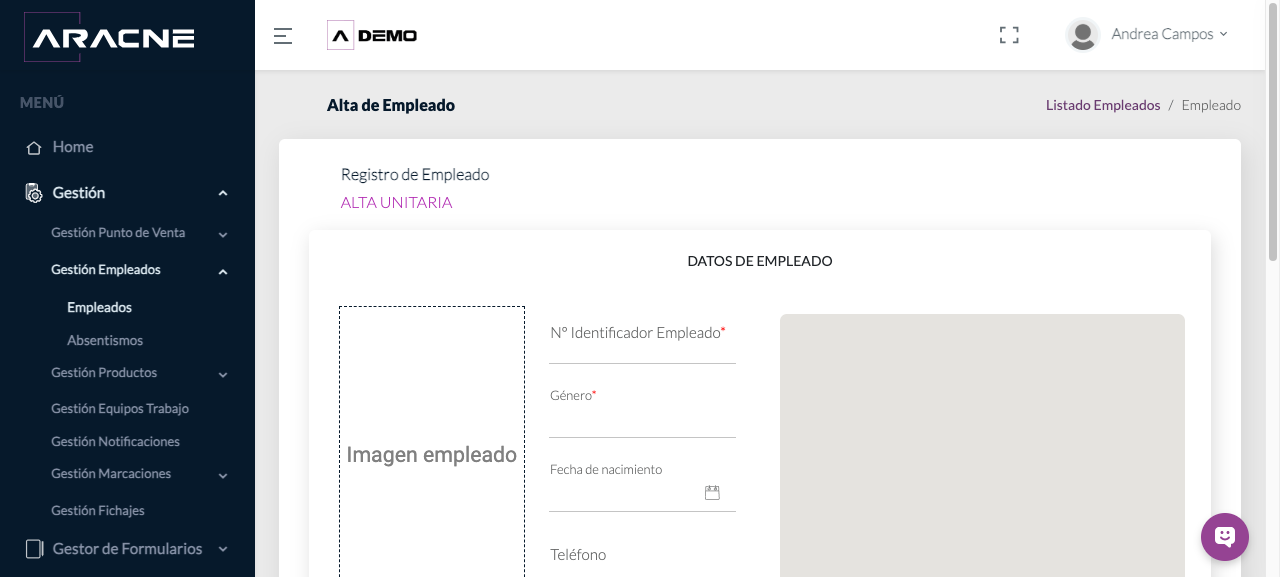This screenshot has width=1280, height=577.
Task: Focus the Teléfono input field
Action: [x=642, y=555]
